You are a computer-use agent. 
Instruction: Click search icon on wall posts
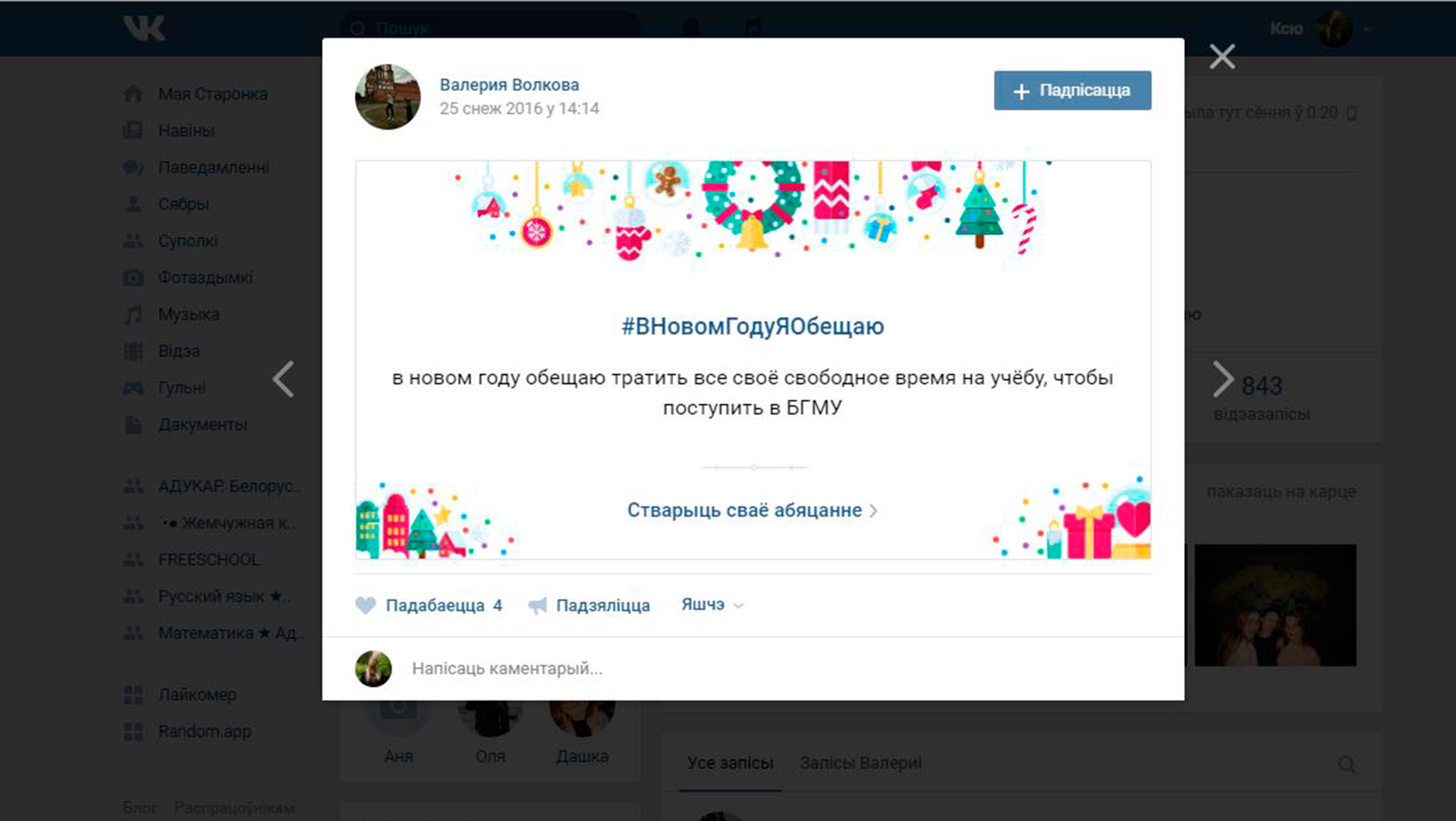click(x=1347, y=764)
